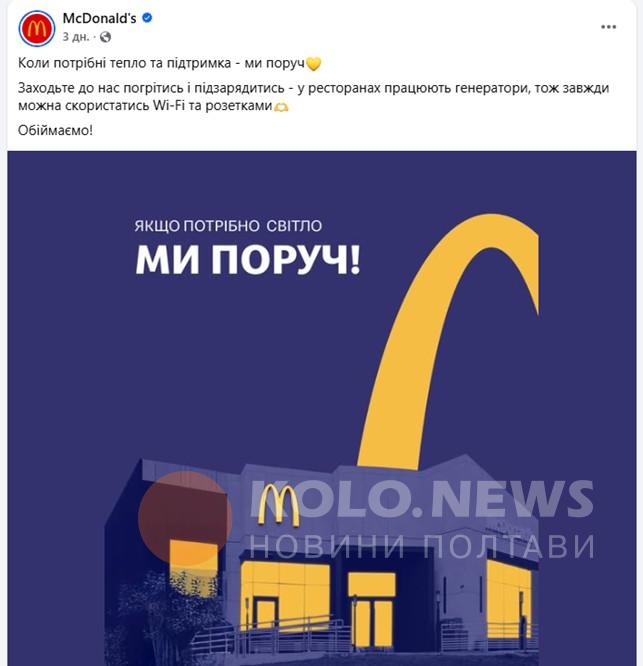Click the "НОВИНИ ПОЛТАВИ" watermark line
Image resolution: width=643 pixels, height=666 pixels.
422,546
